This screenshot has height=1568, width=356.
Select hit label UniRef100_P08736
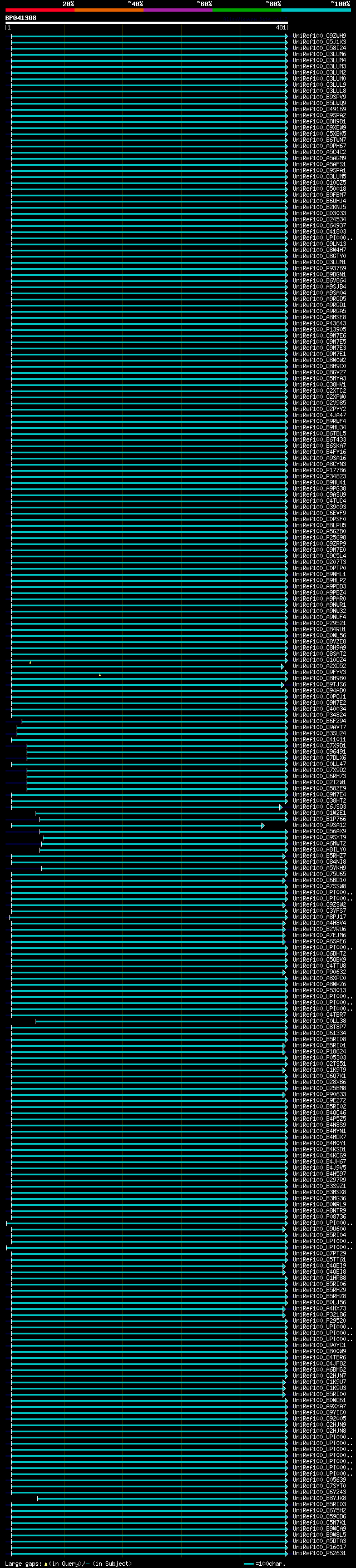[319, 1217]
